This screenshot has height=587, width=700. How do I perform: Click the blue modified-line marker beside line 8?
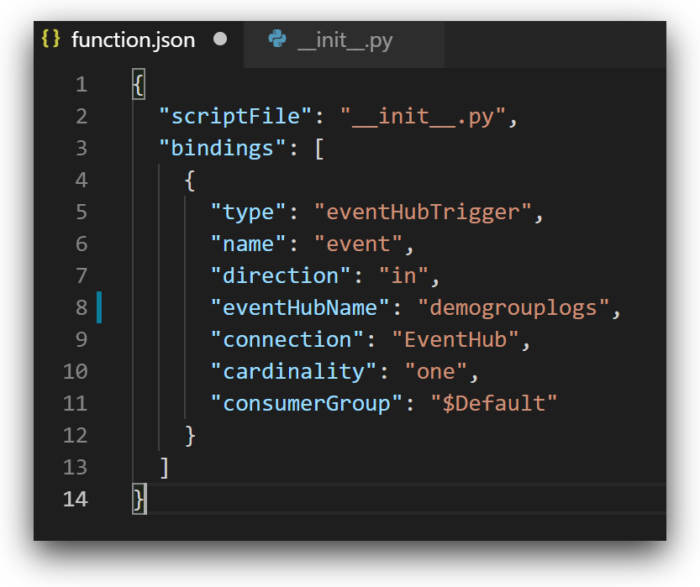pyautogui.click(x=99, y=307)
